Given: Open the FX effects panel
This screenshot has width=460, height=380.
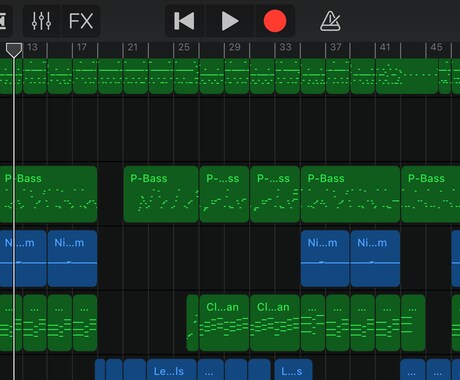Looking at the screenshot, I should tap(81, 21).
